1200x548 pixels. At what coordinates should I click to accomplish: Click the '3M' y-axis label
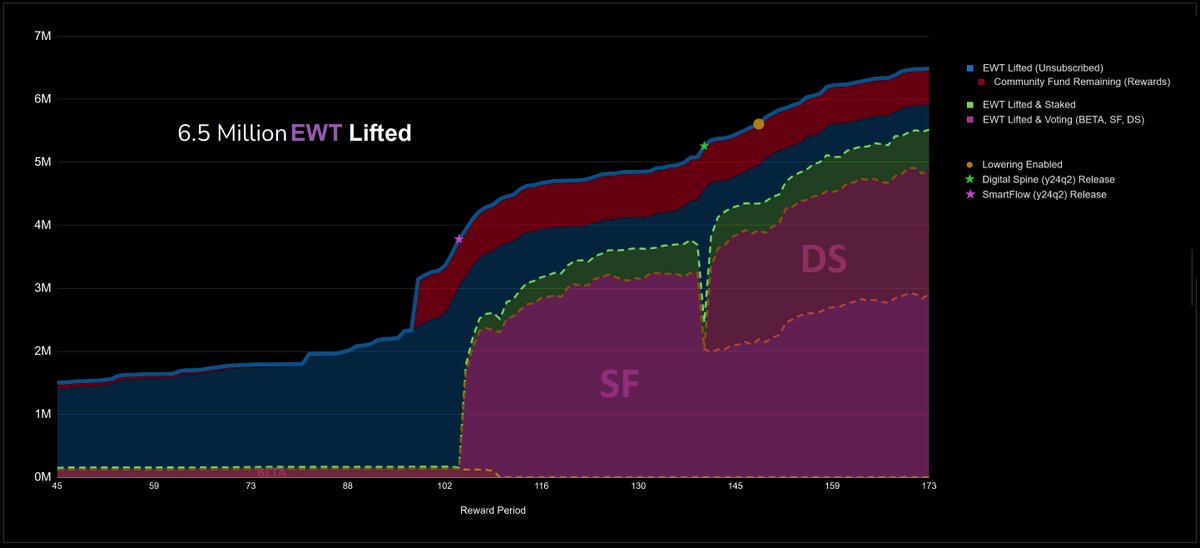coord(43,288)
